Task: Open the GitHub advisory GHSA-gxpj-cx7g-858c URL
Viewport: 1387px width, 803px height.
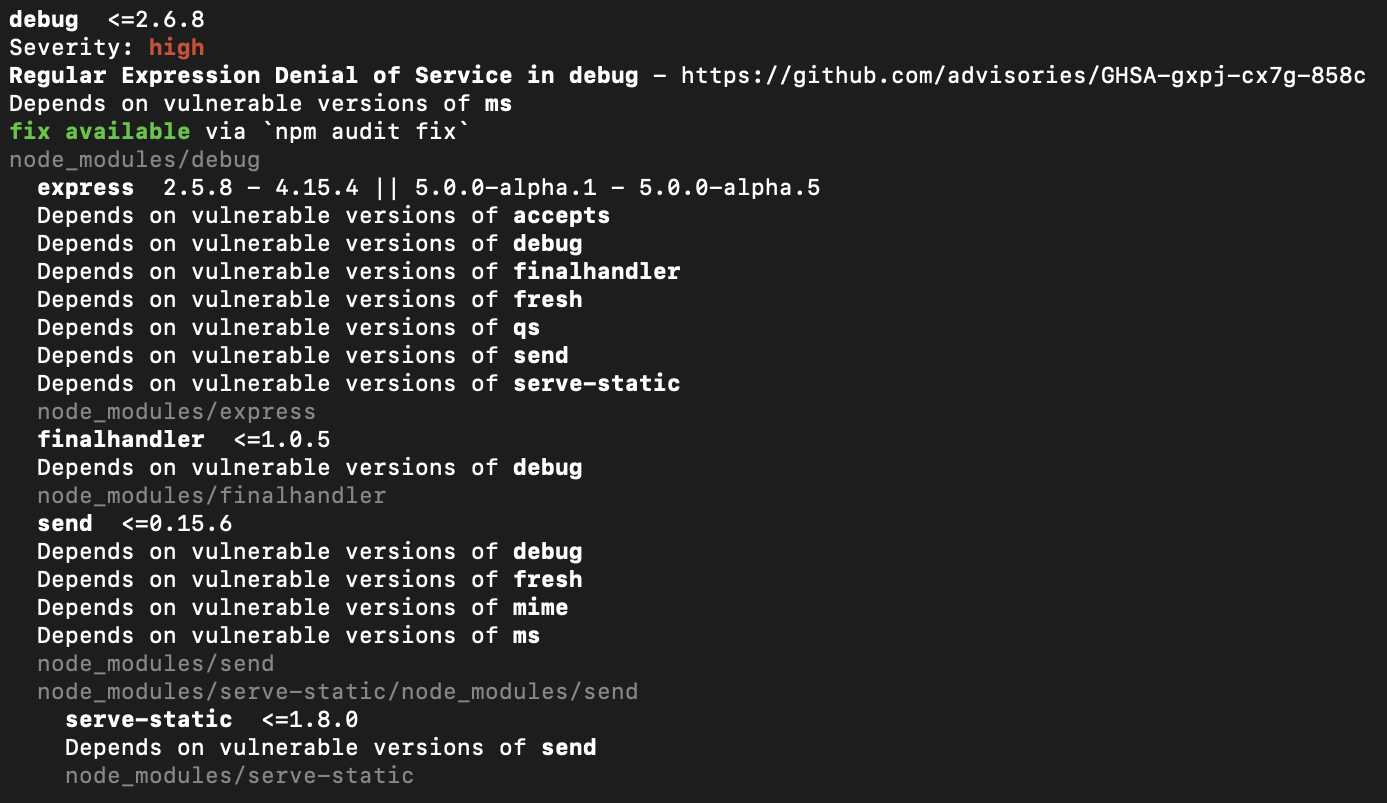Action: click(1023, 76)
